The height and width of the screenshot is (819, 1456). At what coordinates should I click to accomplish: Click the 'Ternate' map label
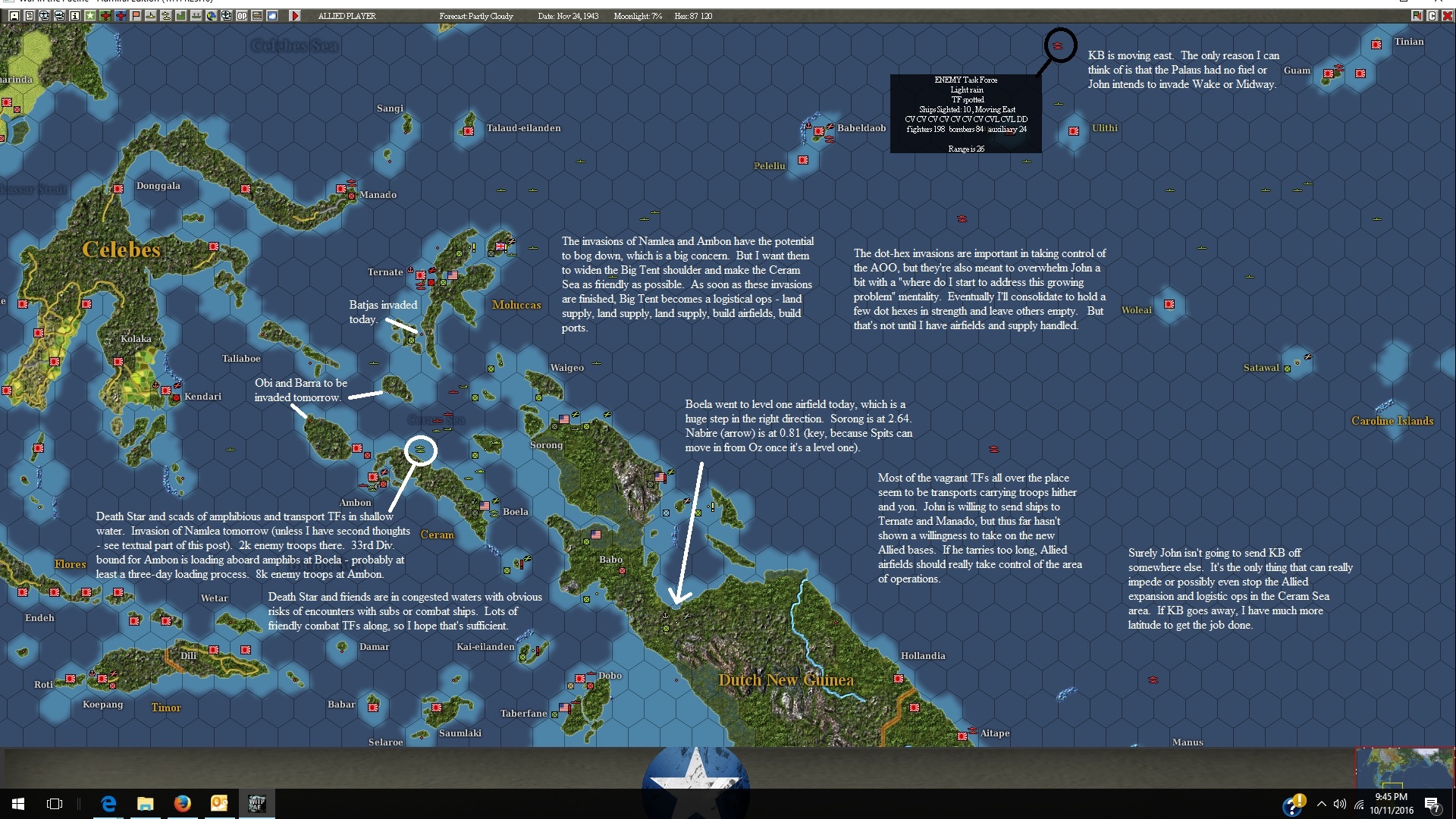coord(385,272)
